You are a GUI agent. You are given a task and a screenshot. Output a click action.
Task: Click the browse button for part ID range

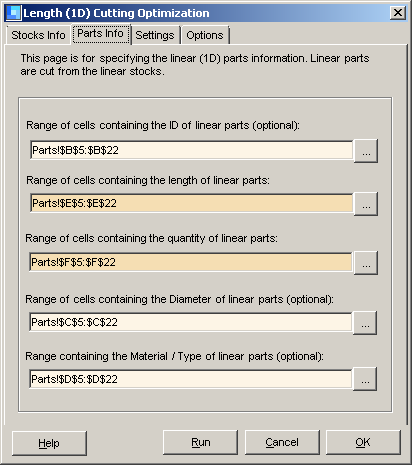[x=366, y=151]
